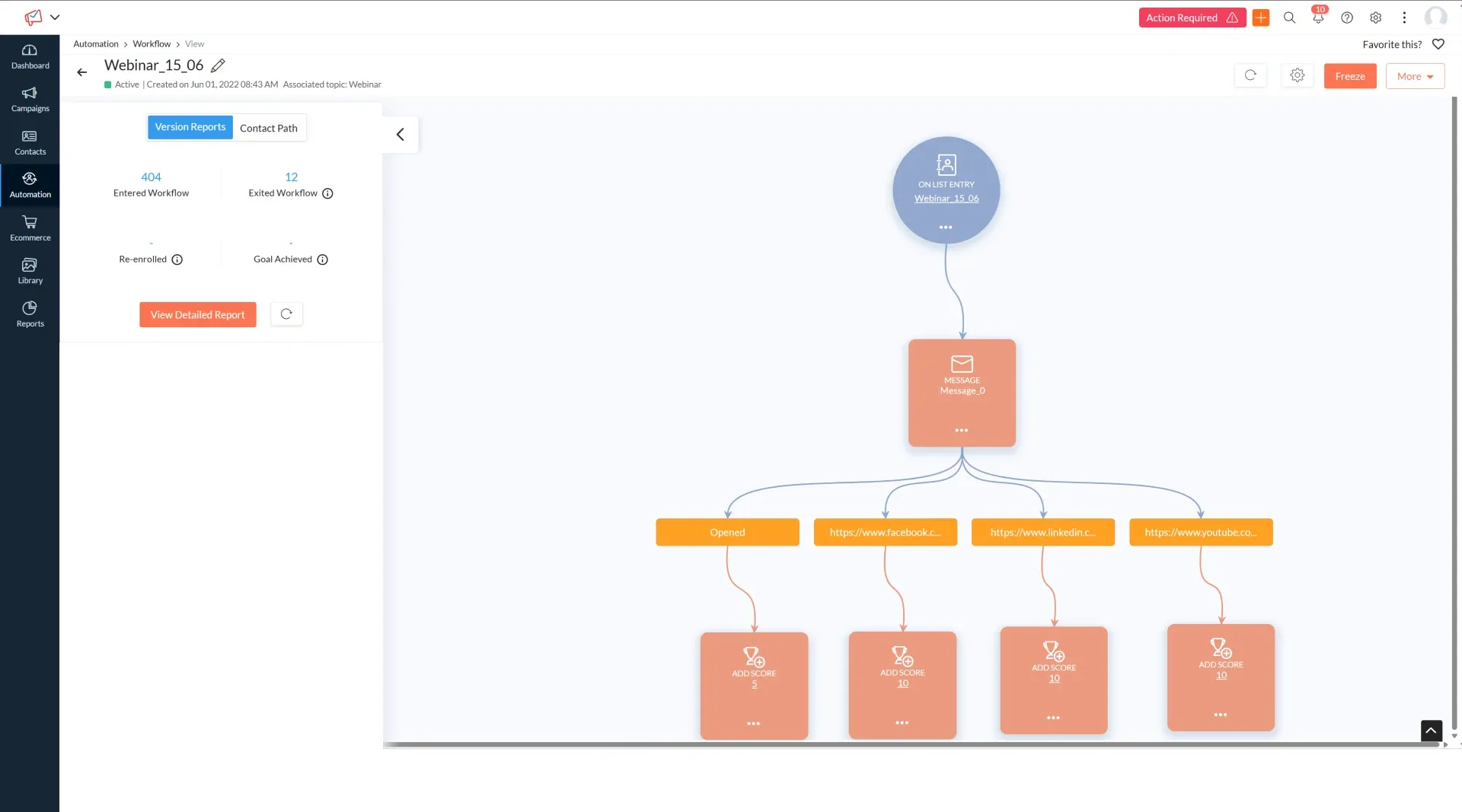The width and height of the screenshot is (1462, 812).
Task: Collapse the report side panel with the chevron
Action: point(401,135)
